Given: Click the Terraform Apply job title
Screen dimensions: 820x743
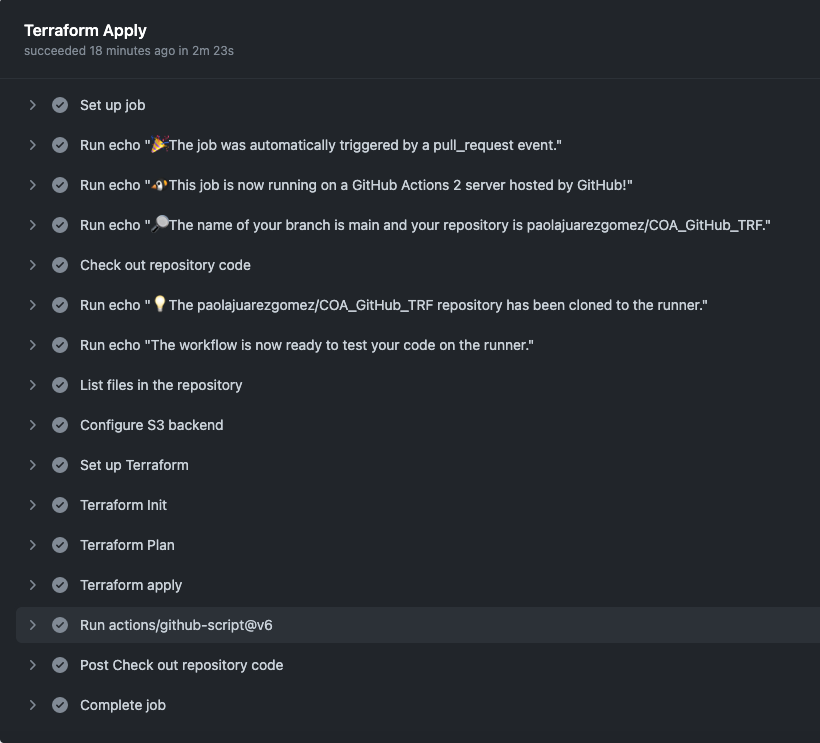Looking at the screenshot, I should (85, 30).
